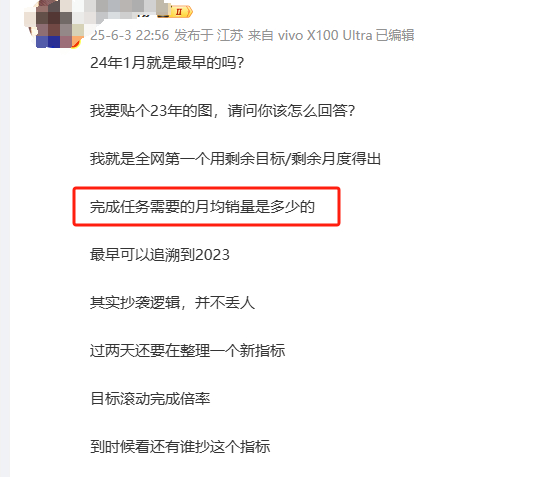
Task: Click the line '到时候看还有谁抄这个指标'
Action: (180, 446)
